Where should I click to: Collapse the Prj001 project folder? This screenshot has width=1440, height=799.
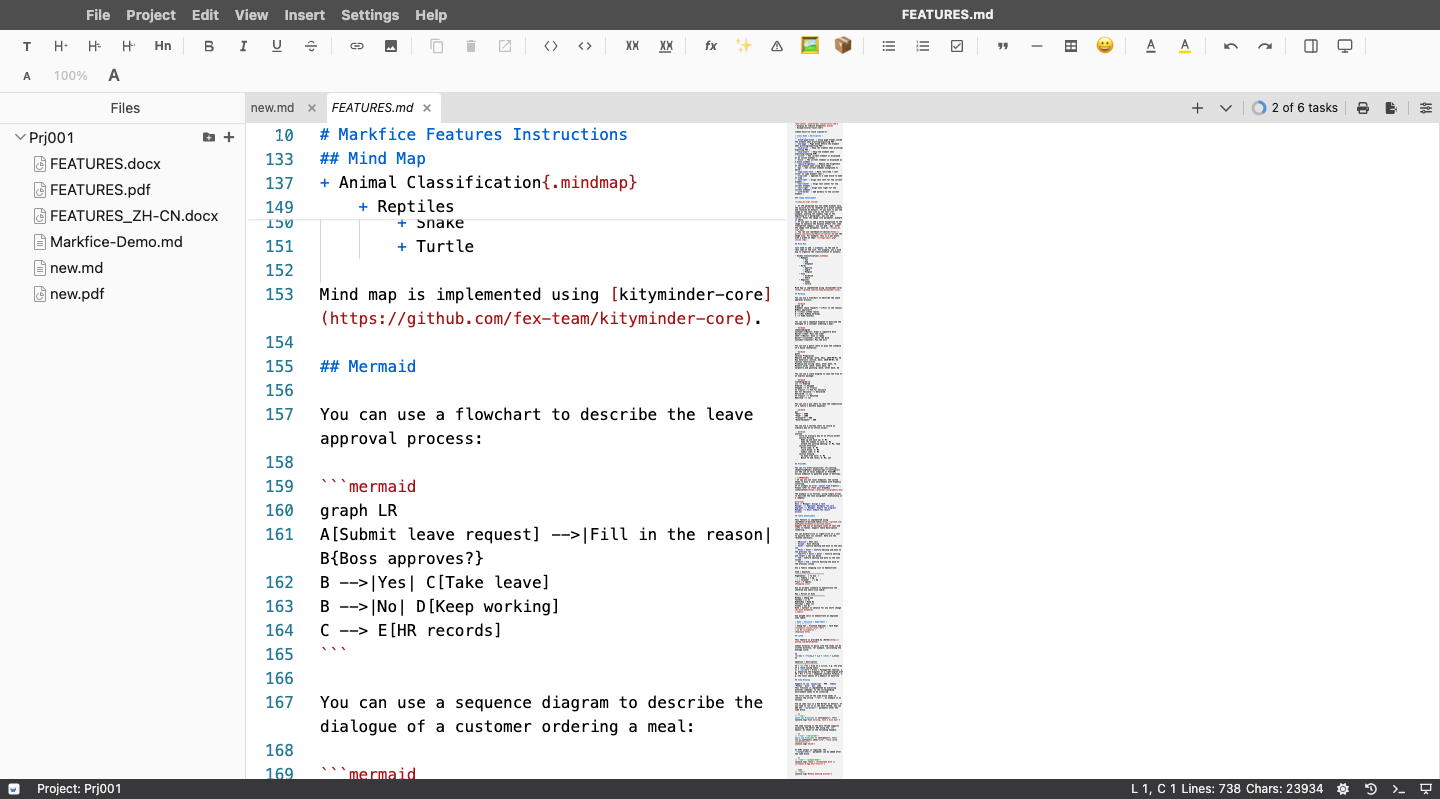[x=20, y=137]
